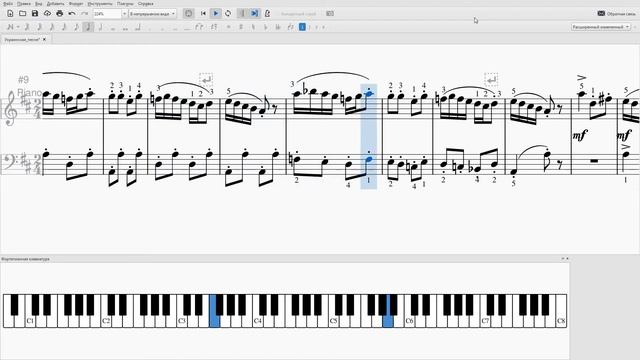640x360 pixels.
Task: Open the Format menu
Action: [76, 3]
